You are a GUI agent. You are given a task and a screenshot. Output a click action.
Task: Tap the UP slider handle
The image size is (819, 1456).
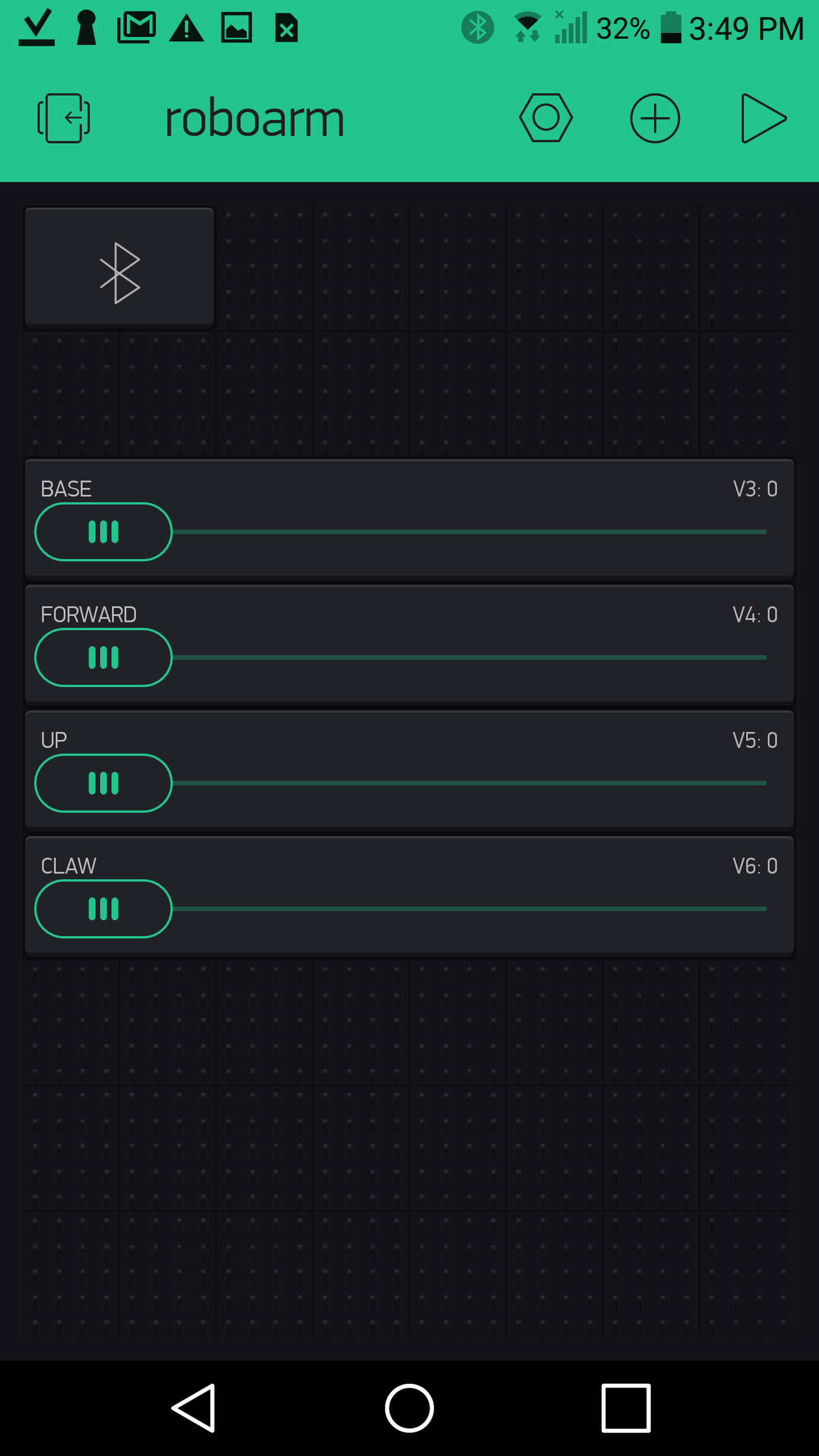tap(104, 783)
